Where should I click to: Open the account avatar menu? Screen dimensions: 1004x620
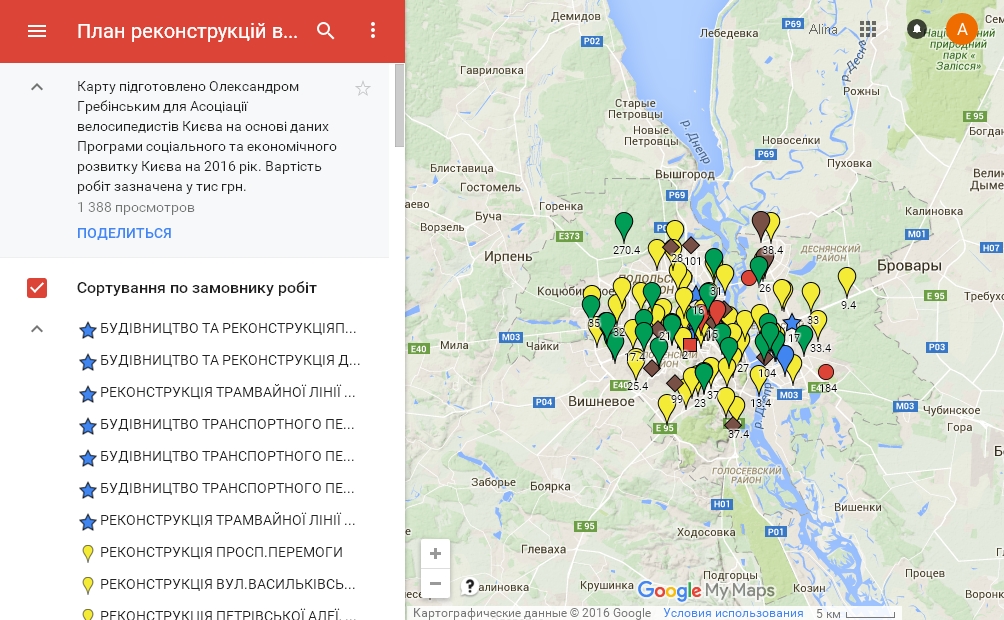[962, 29]
